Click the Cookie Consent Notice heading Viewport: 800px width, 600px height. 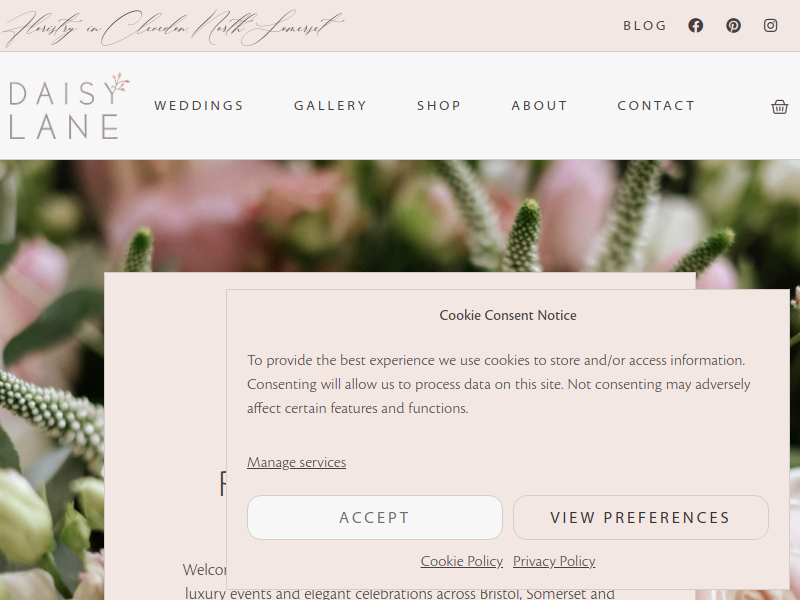[x=508, y=315]
